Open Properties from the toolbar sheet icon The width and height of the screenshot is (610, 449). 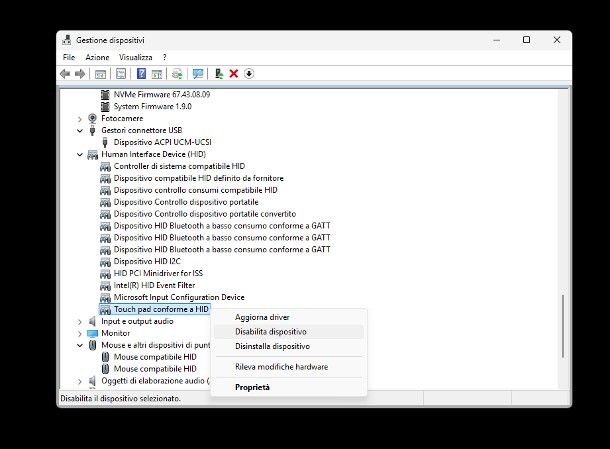point(121,74)
